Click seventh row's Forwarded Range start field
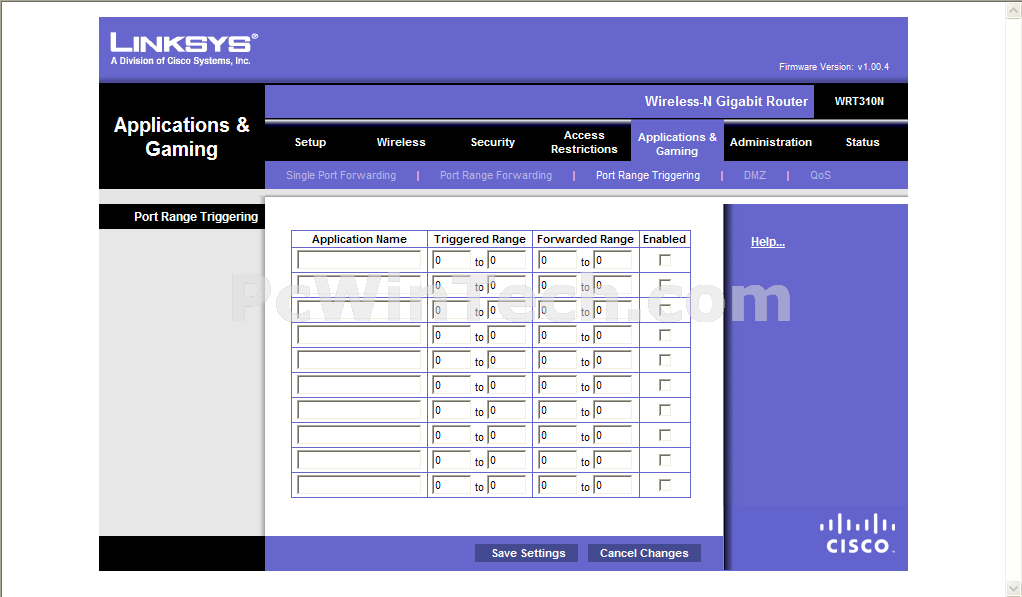The image size is (1022, 597). point(557,410)
